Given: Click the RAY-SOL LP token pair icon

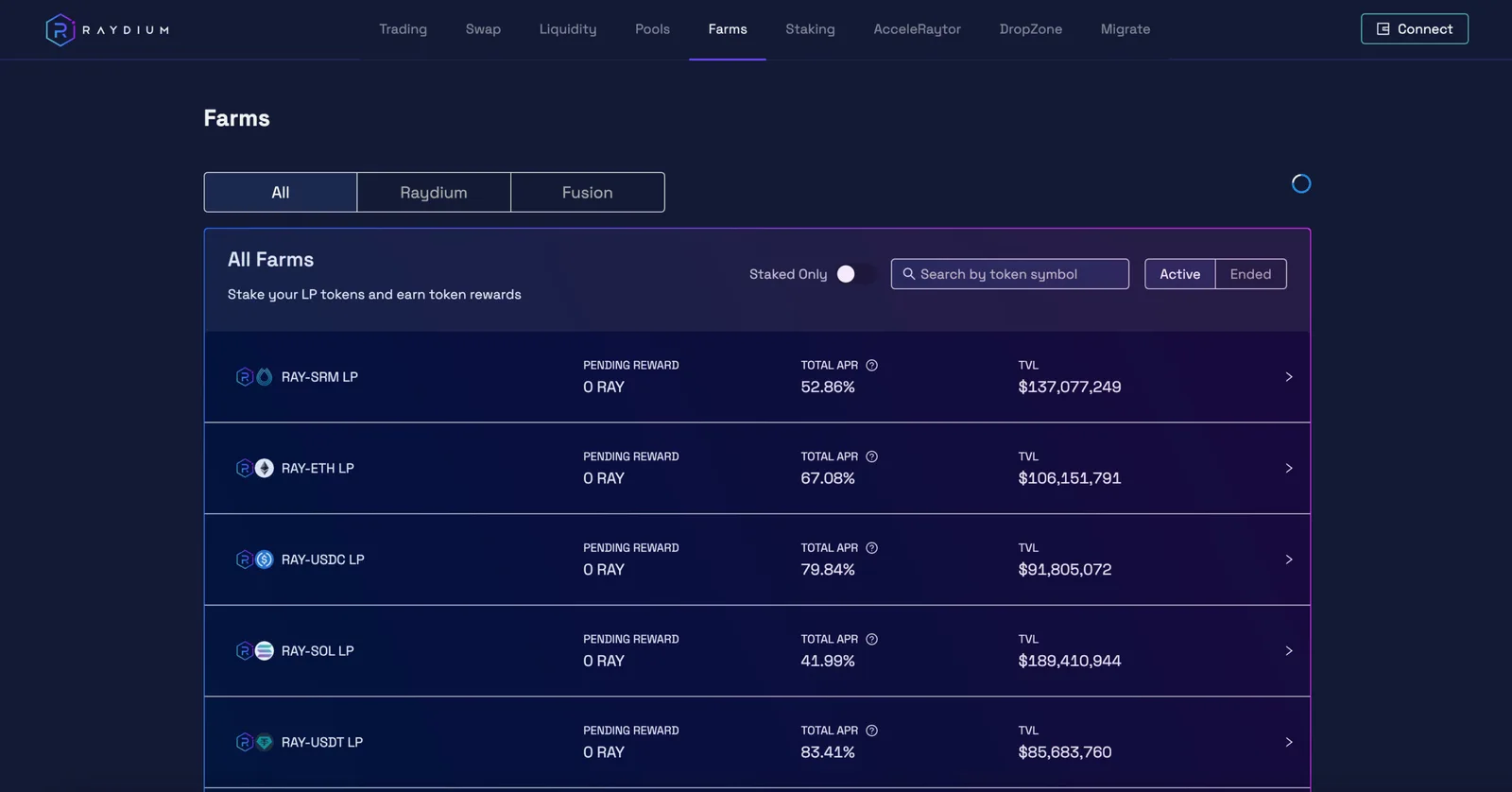Looking at the screenshot, I should coord(254,651).
